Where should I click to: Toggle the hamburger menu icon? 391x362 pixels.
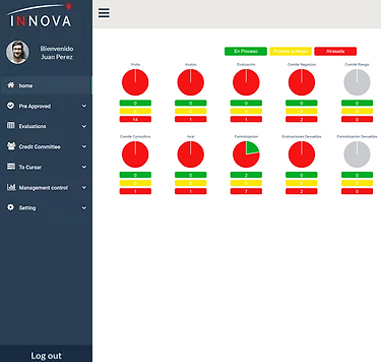tap(104, 13)
